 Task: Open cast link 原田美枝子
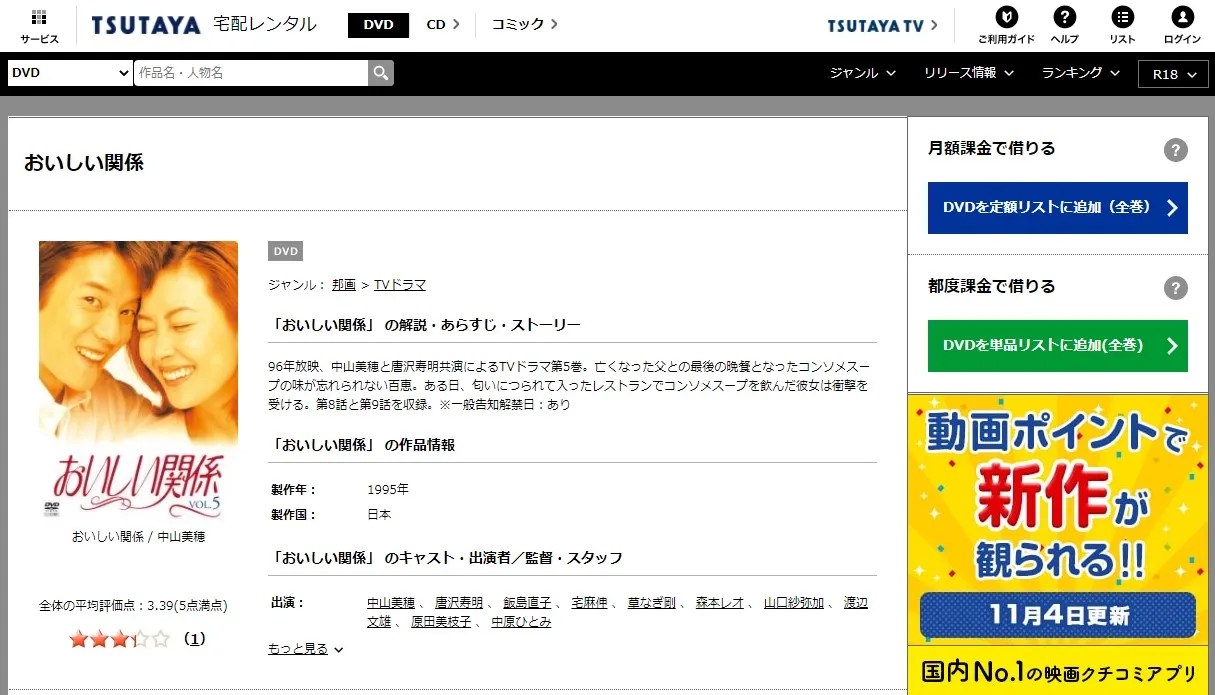441,622
